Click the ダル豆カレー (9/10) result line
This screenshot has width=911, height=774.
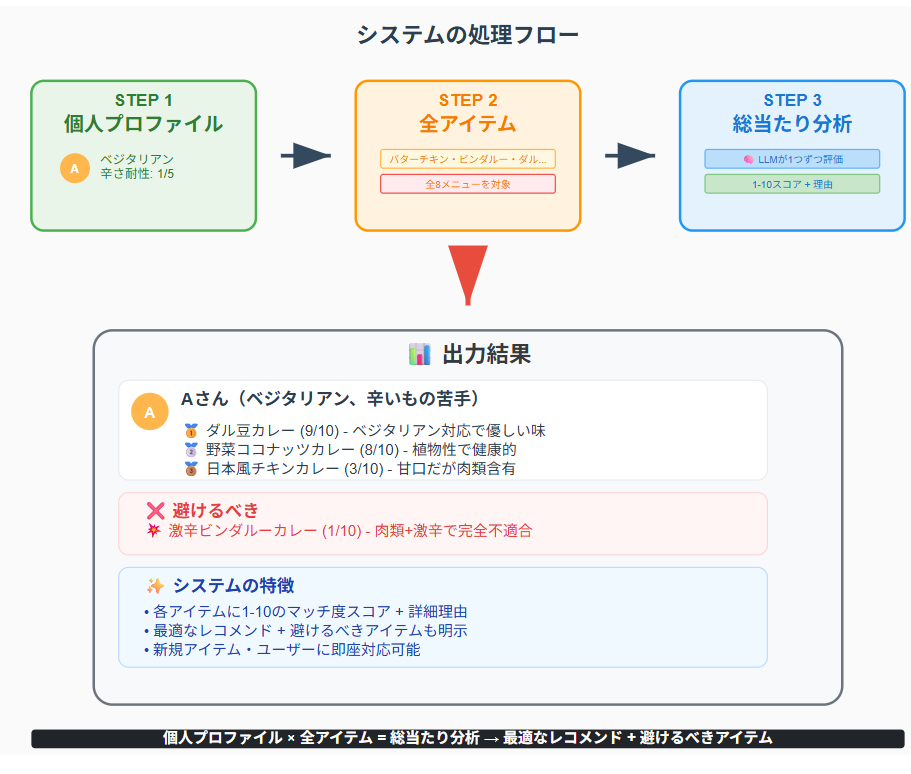[x=376, y=431]
